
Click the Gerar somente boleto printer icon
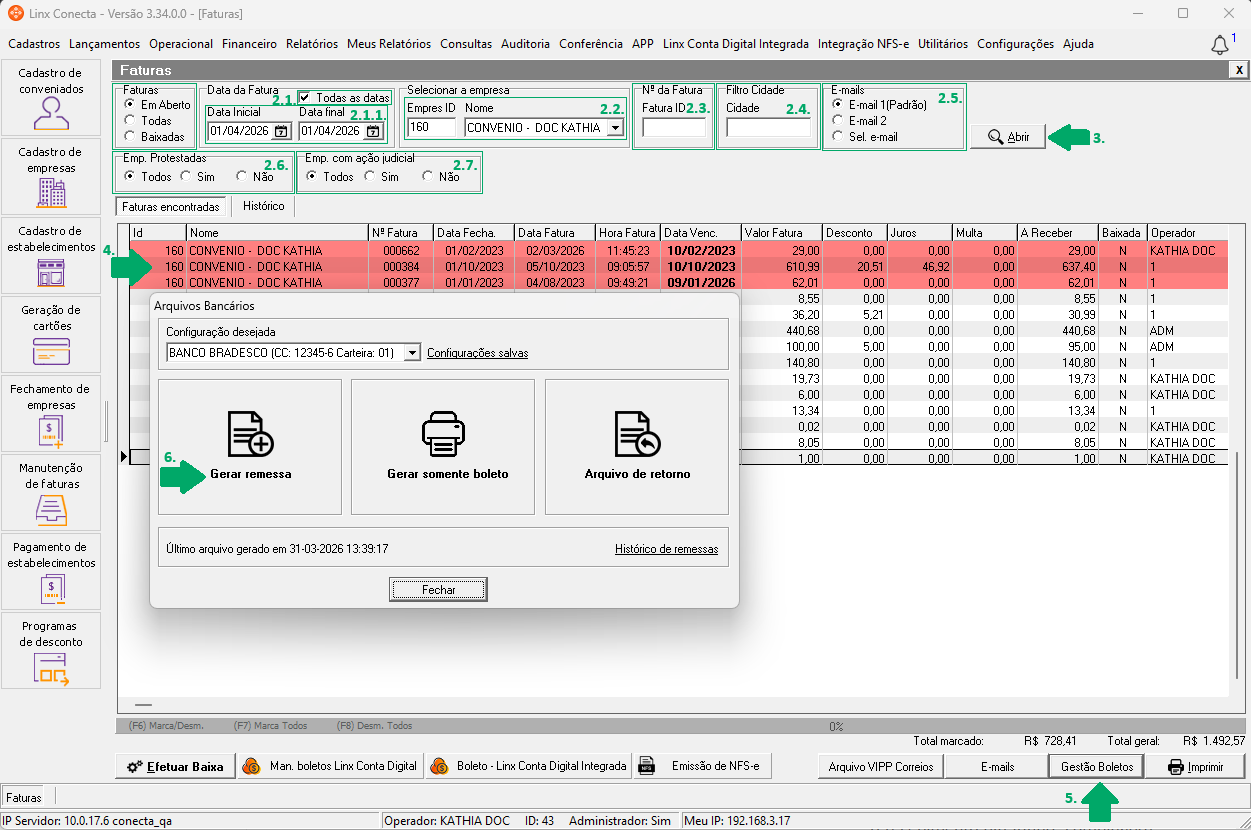pyautogui.click(x=443, y=434)
